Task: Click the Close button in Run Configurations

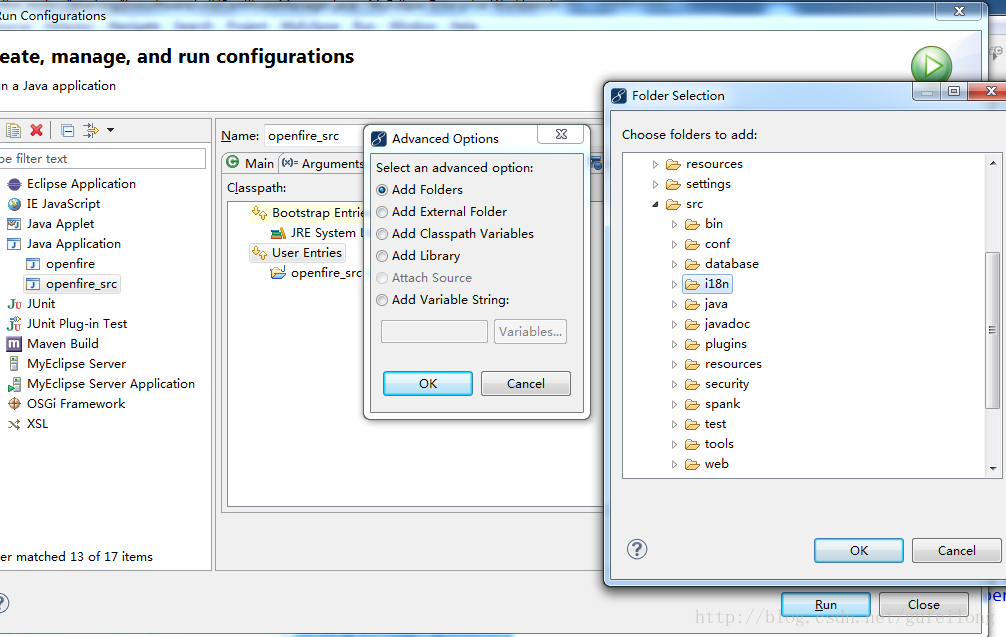Action: [x=923, y=604]
